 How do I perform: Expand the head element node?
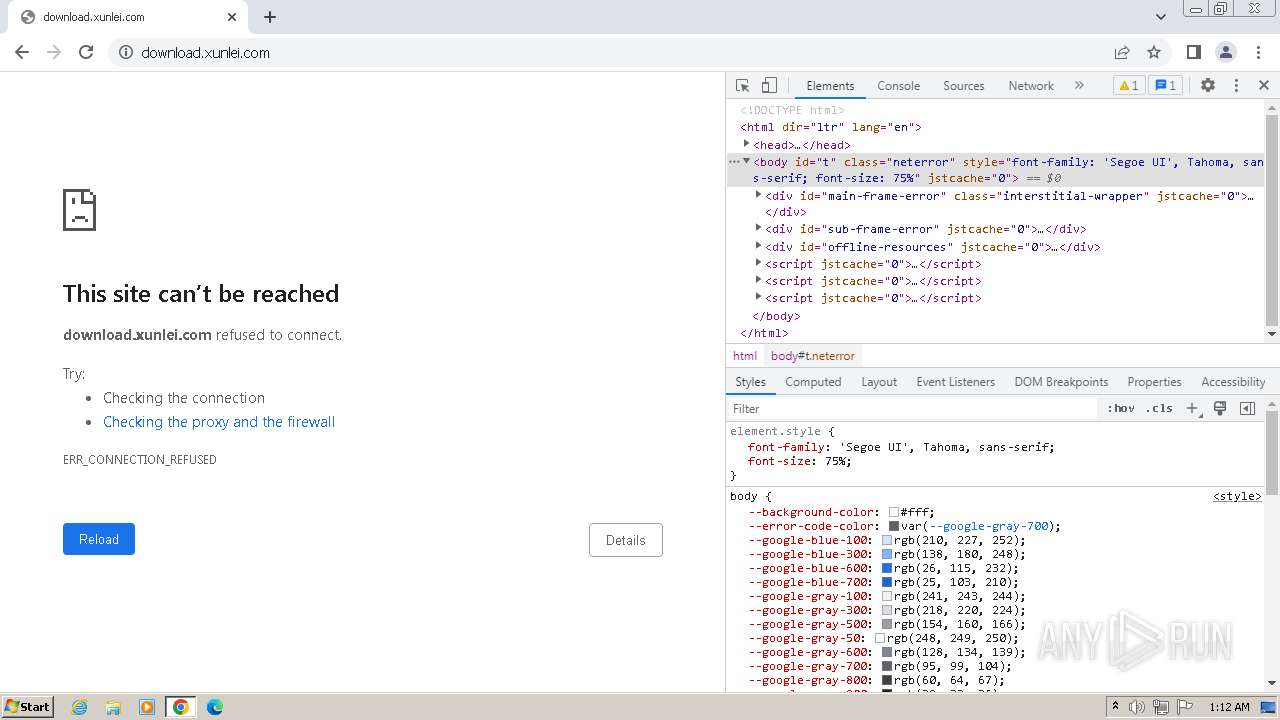coord(746,144)
